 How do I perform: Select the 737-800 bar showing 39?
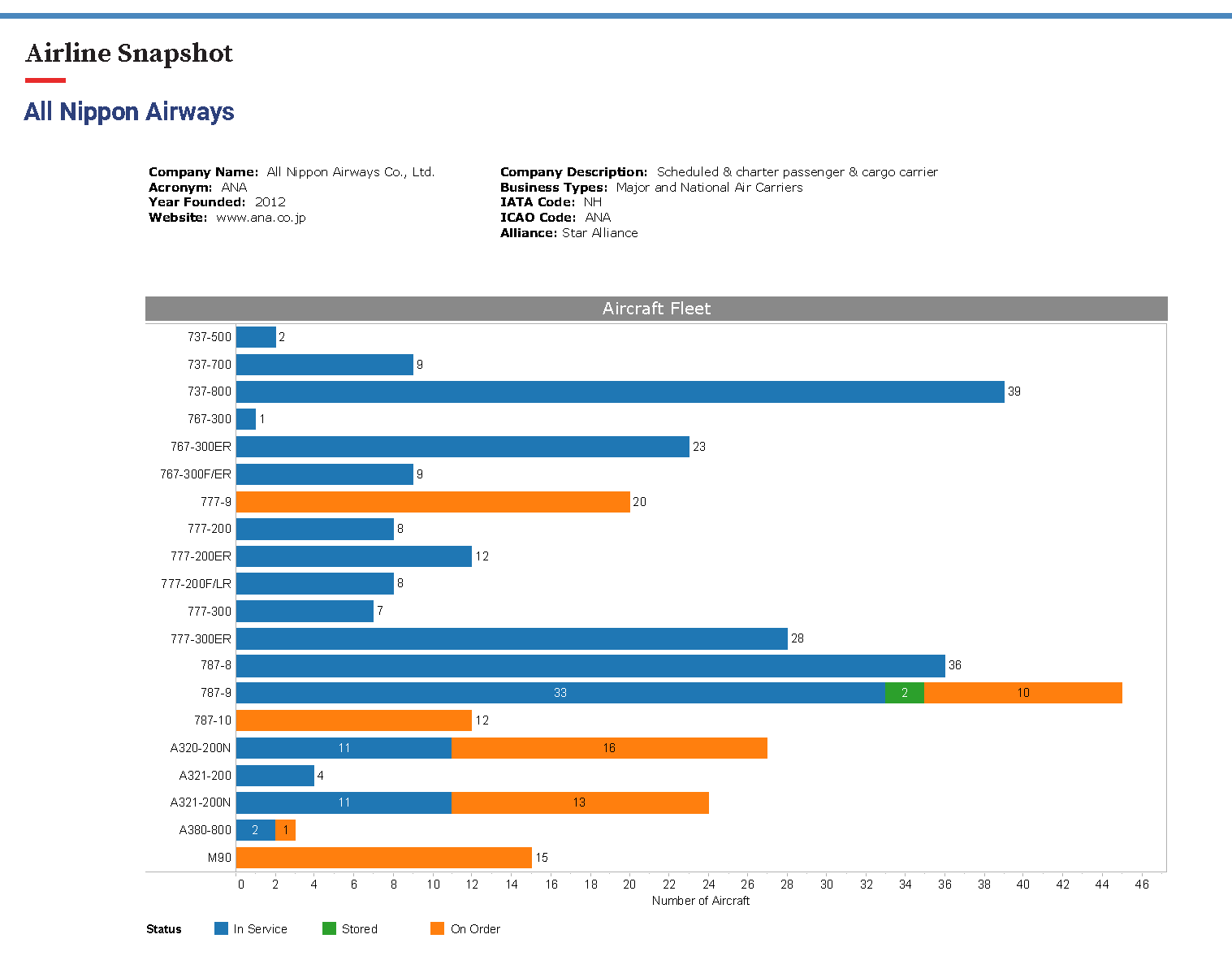[620, 391]
